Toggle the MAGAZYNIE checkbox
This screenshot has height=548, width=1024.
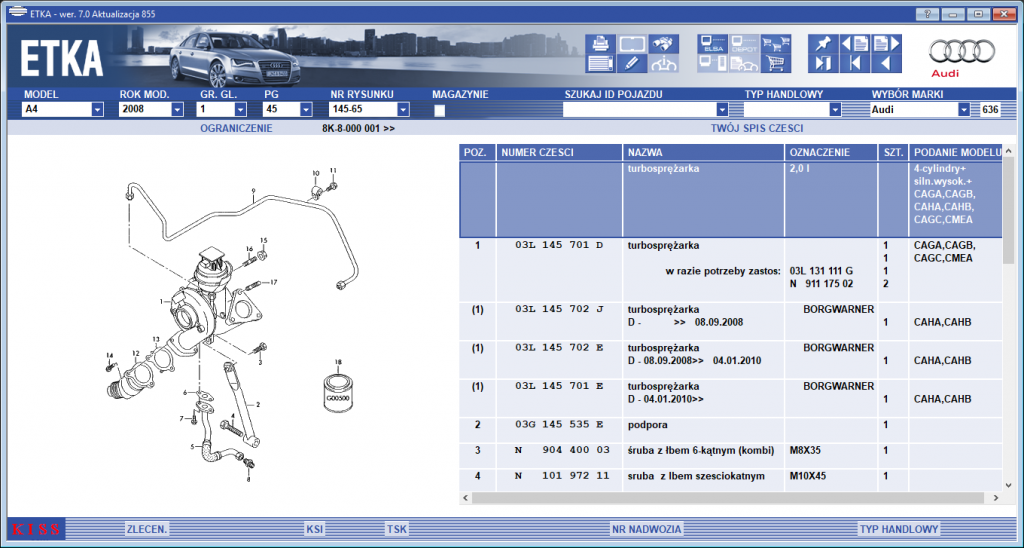click(440, 110)
